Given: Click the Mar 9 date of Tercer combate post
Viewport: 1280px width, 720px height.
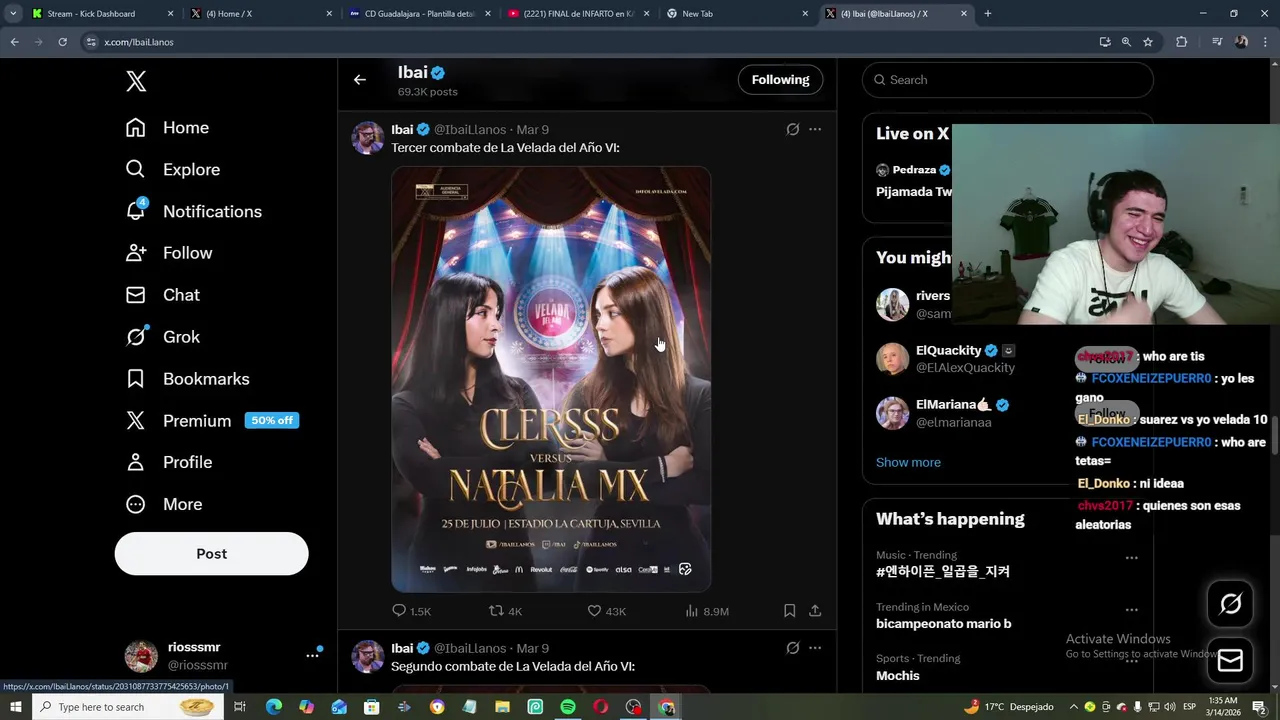Looking at the screenshot, I should click(x=532, y=130).
